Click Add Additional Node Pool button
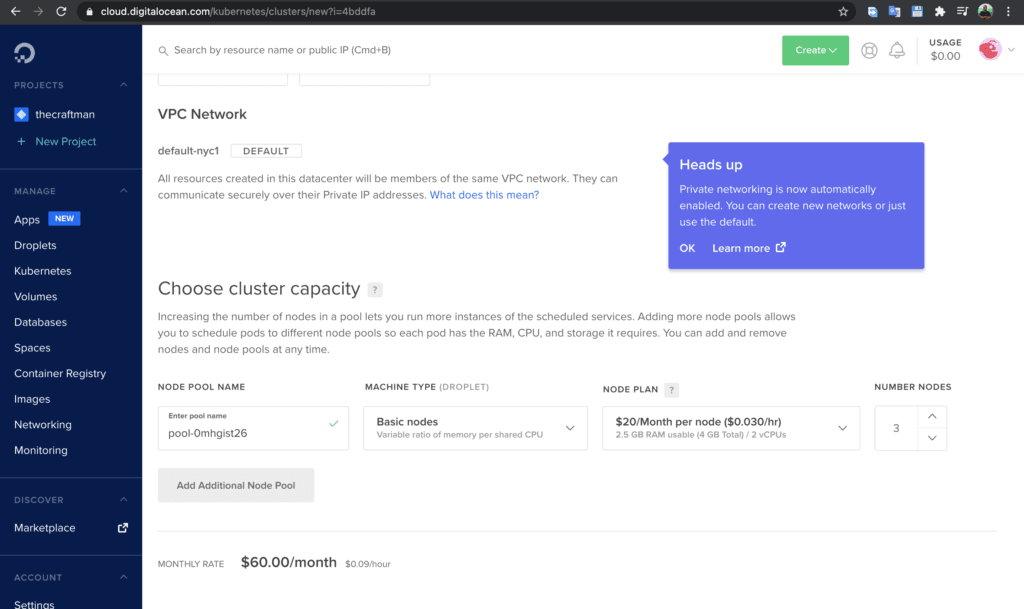This screenshot has height=609, width=1024. [236, 485]
